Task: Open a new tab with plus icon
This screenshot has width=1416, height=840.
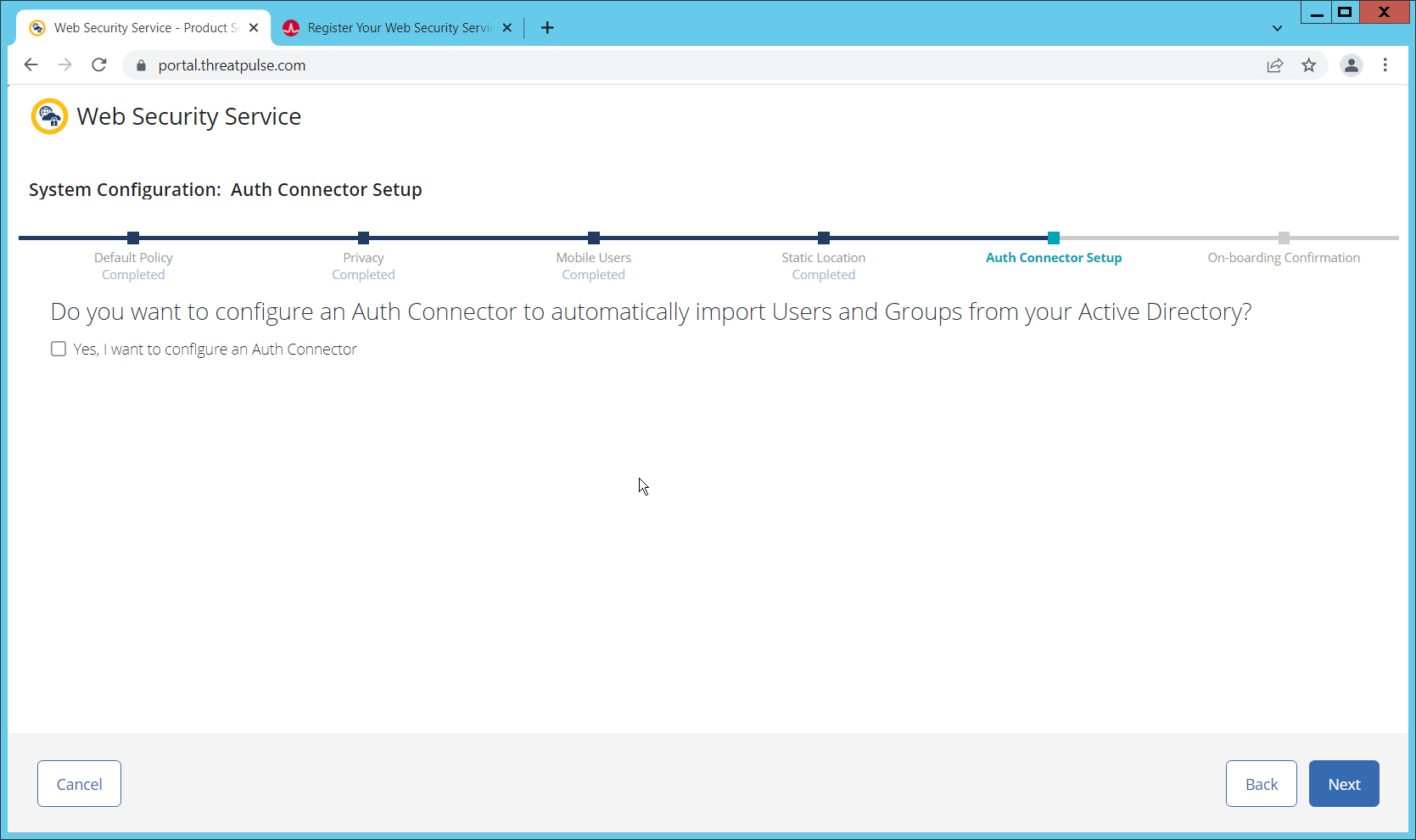Action: (x=547, y=28)
